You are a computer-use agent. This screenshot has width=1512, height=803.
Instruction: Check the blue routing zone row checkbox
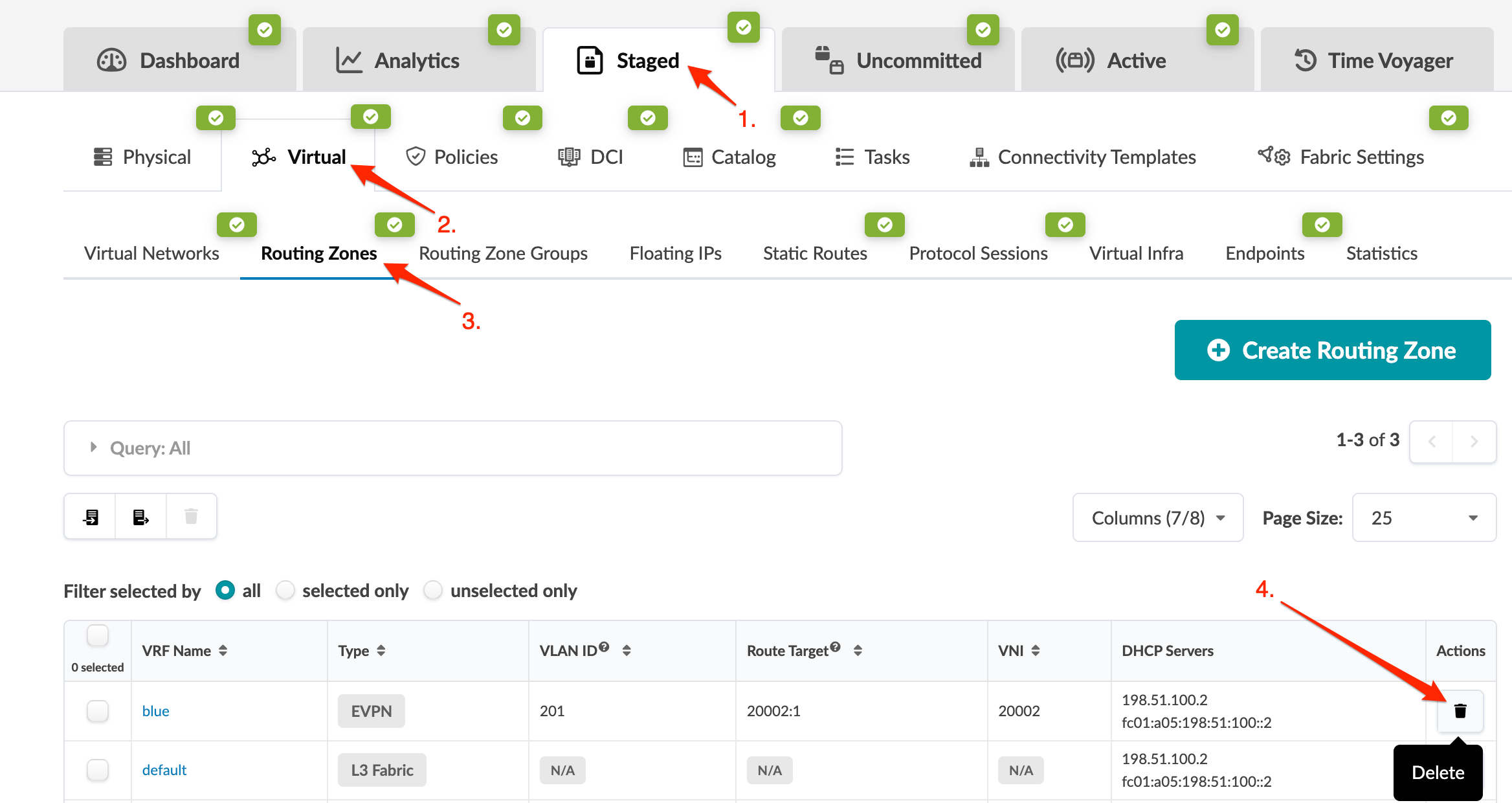click(x=98, y=711)
